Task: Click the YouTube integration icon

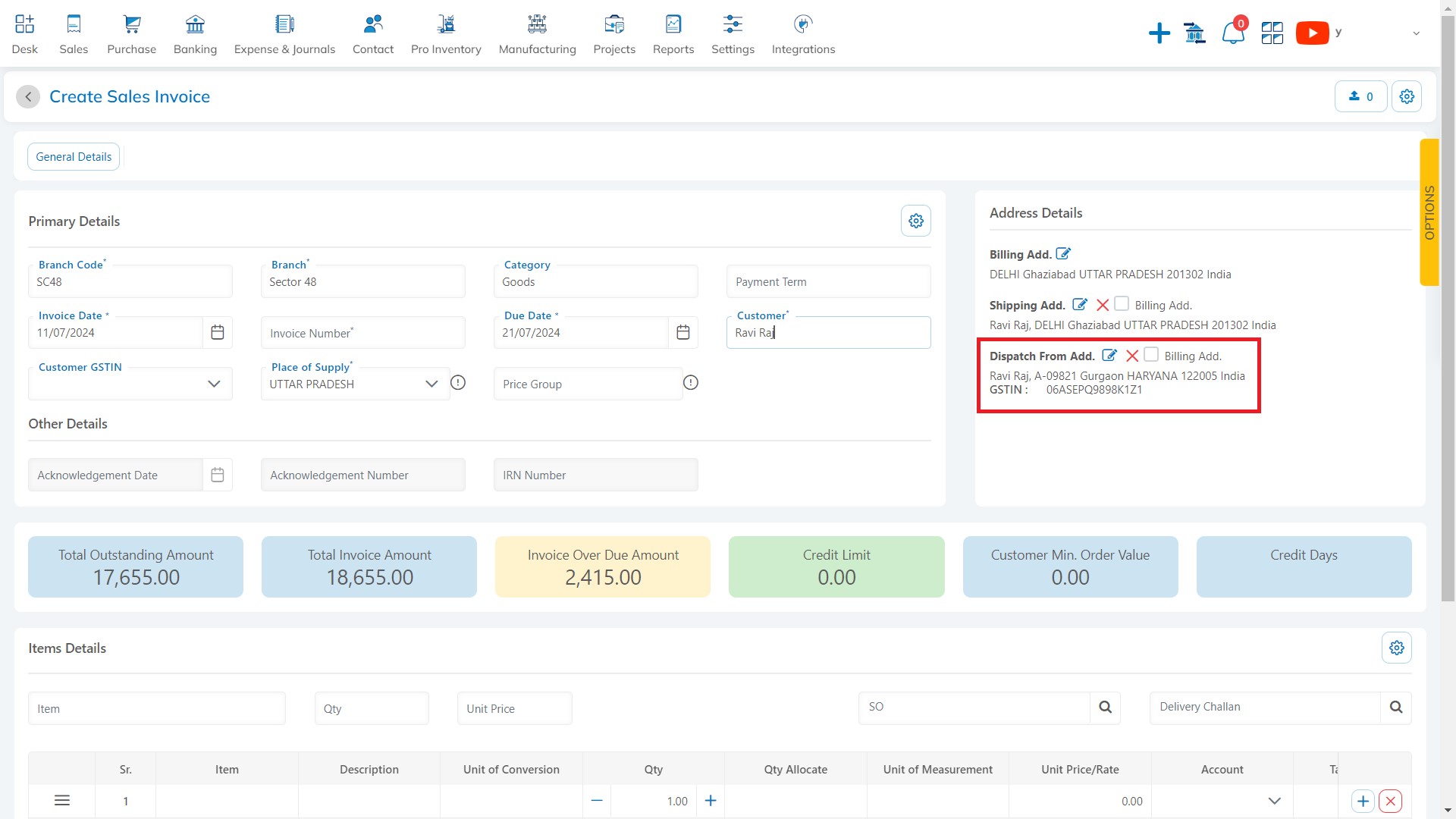Action: tap(1312, 33)
